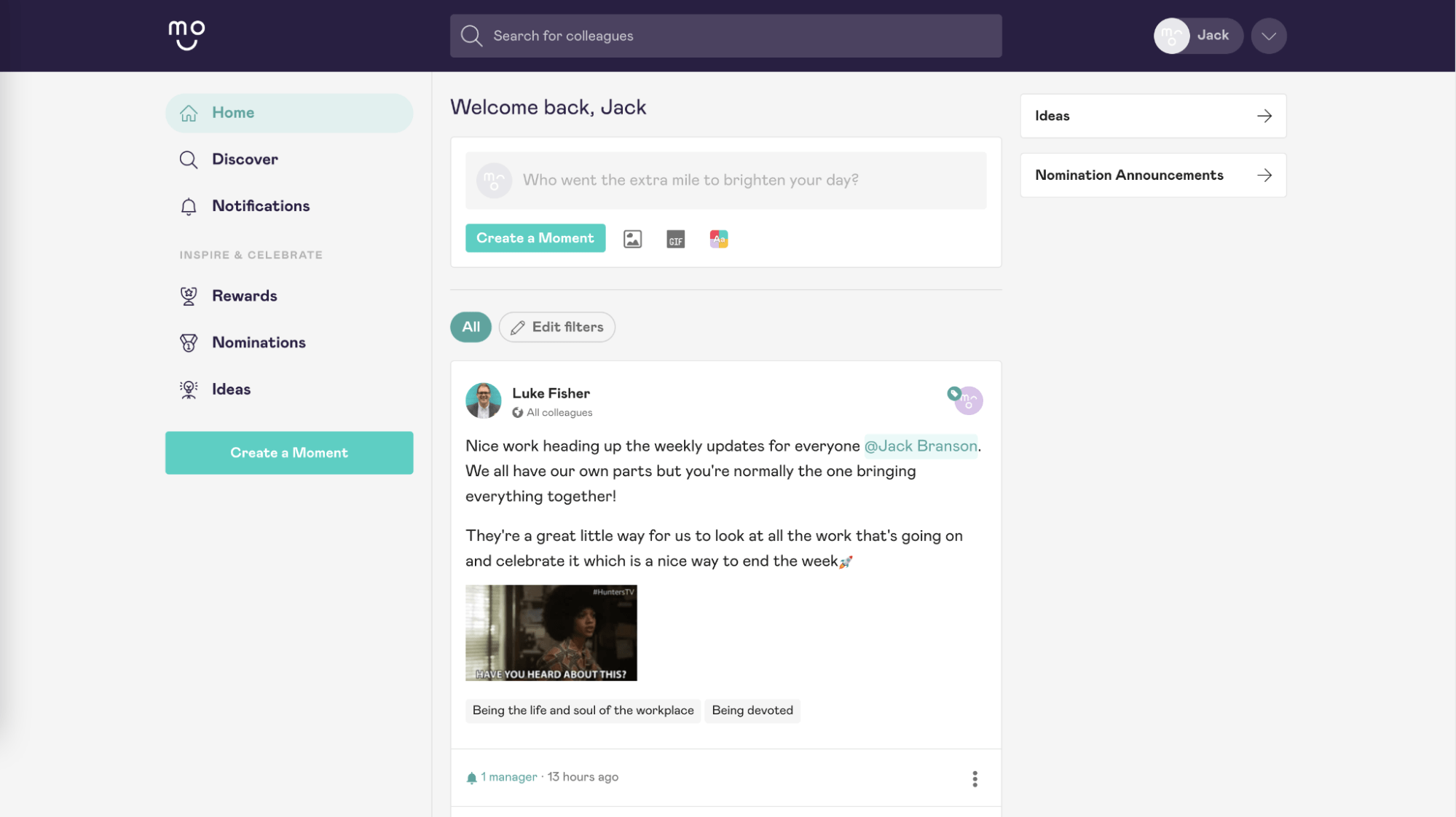Toggle the All filter pill
This screenshot has width=1456, height=817.
[471, 327]
